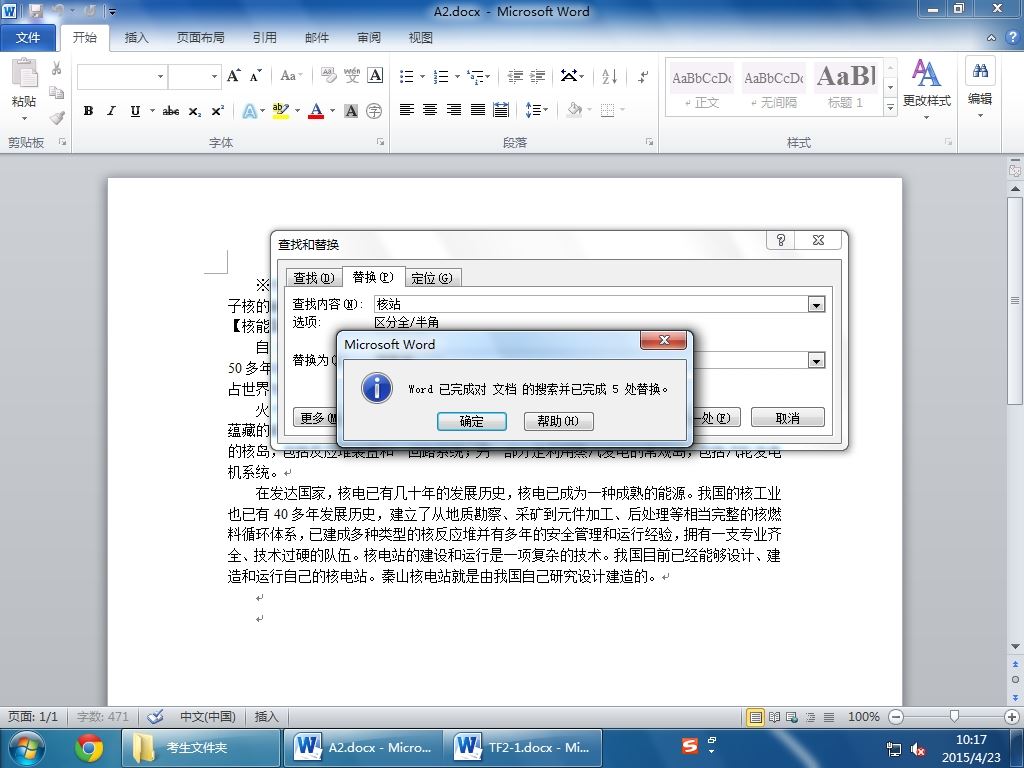Click the Phonetic Guide icon
Viewport: 1024px width, 768px height.
pyautogui.click(x=352, y=76)
